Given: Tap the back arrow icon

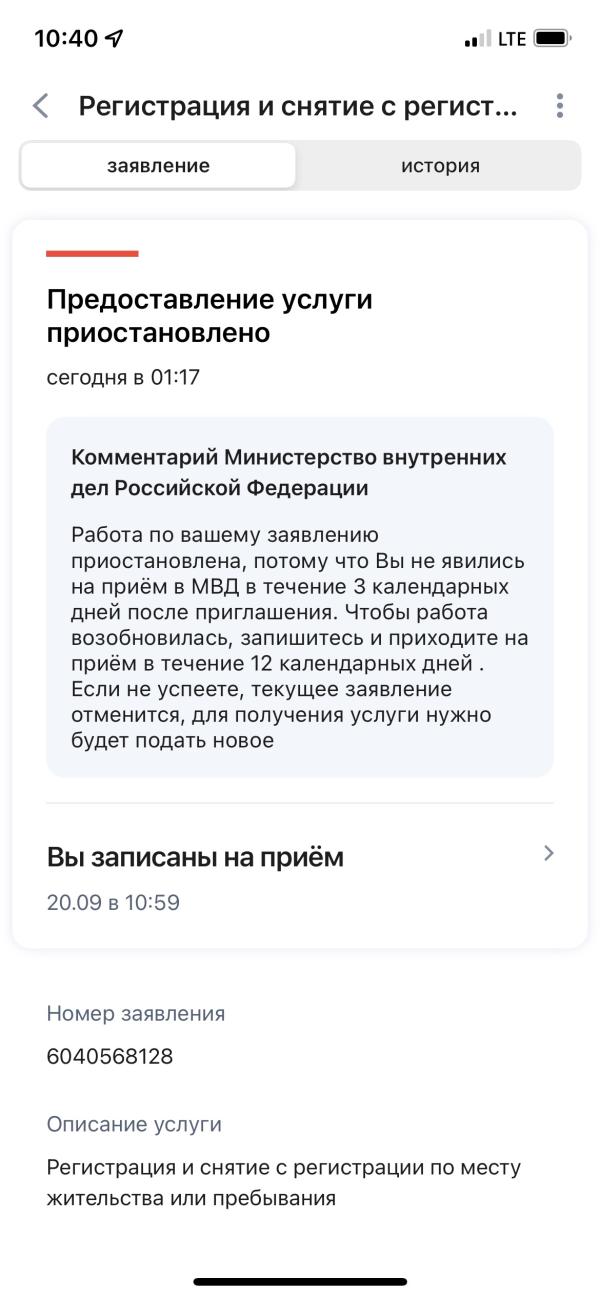Looking at the screenshot, I should pos(40,106).
